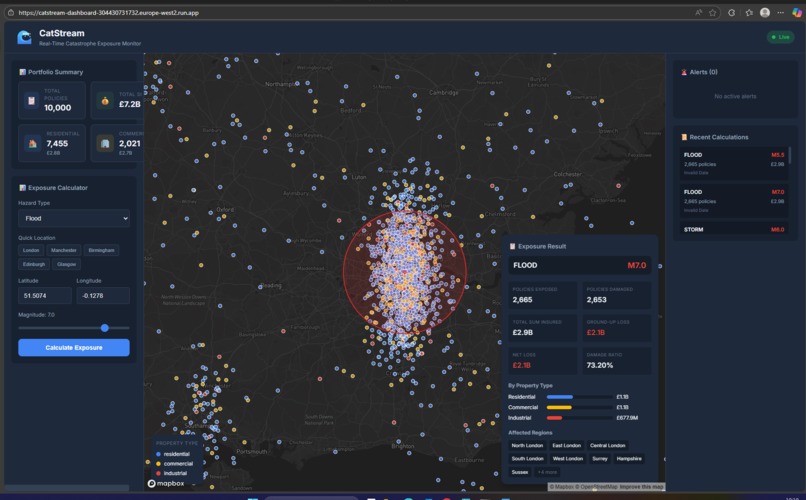The image size is (806, 500).
Task: Click the Policies Damaged 2,653 value
Action: pos(596,300)
